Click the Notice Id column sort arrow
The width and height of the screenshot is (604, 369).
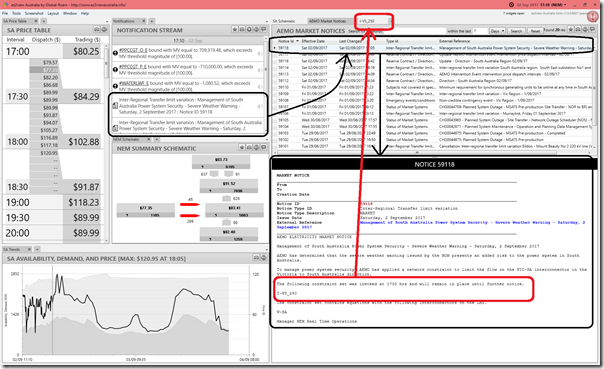click(297, 41)
